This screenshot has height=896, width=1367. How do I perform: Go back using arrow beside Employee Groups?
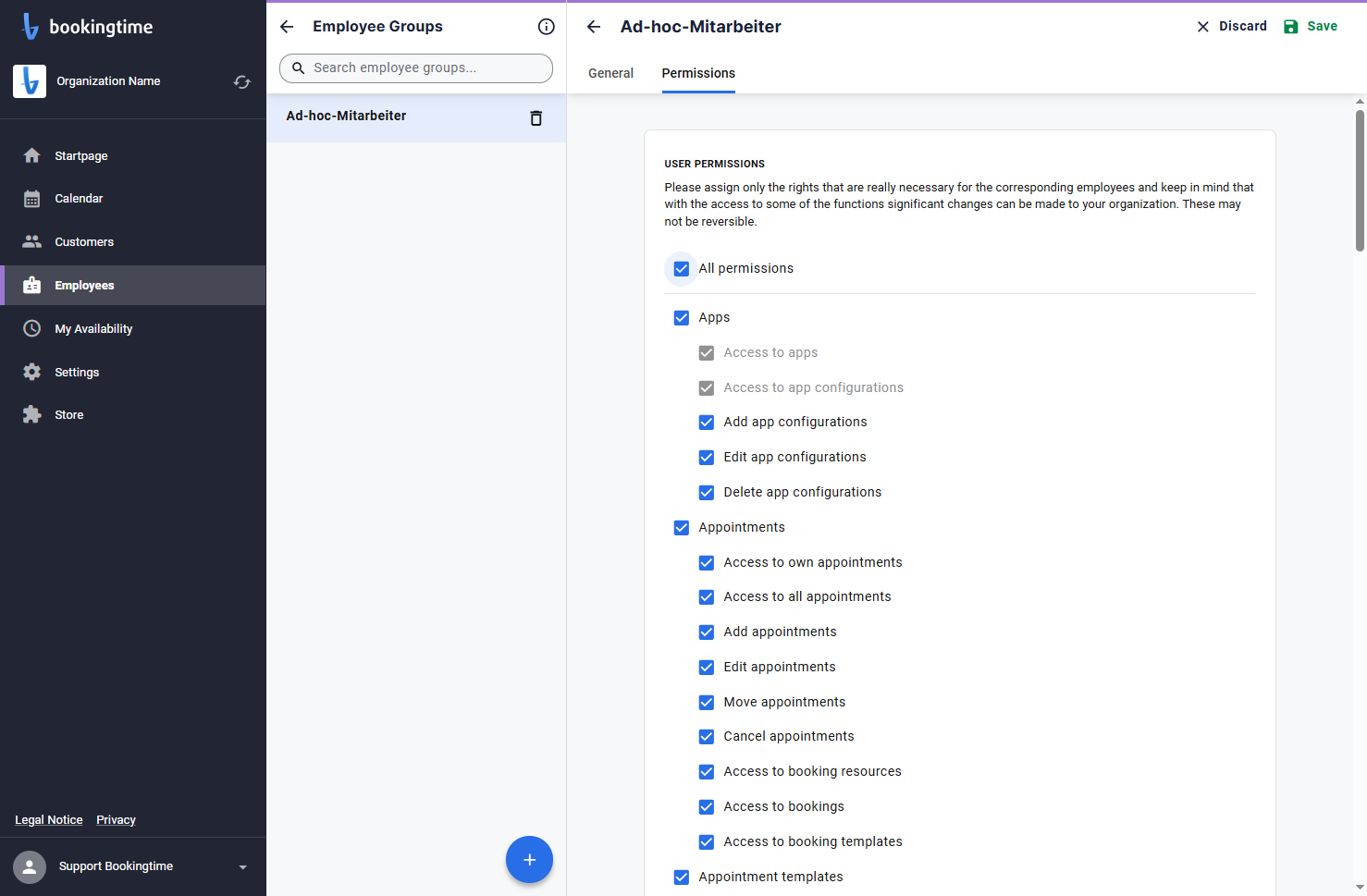(x=287, y=27)
